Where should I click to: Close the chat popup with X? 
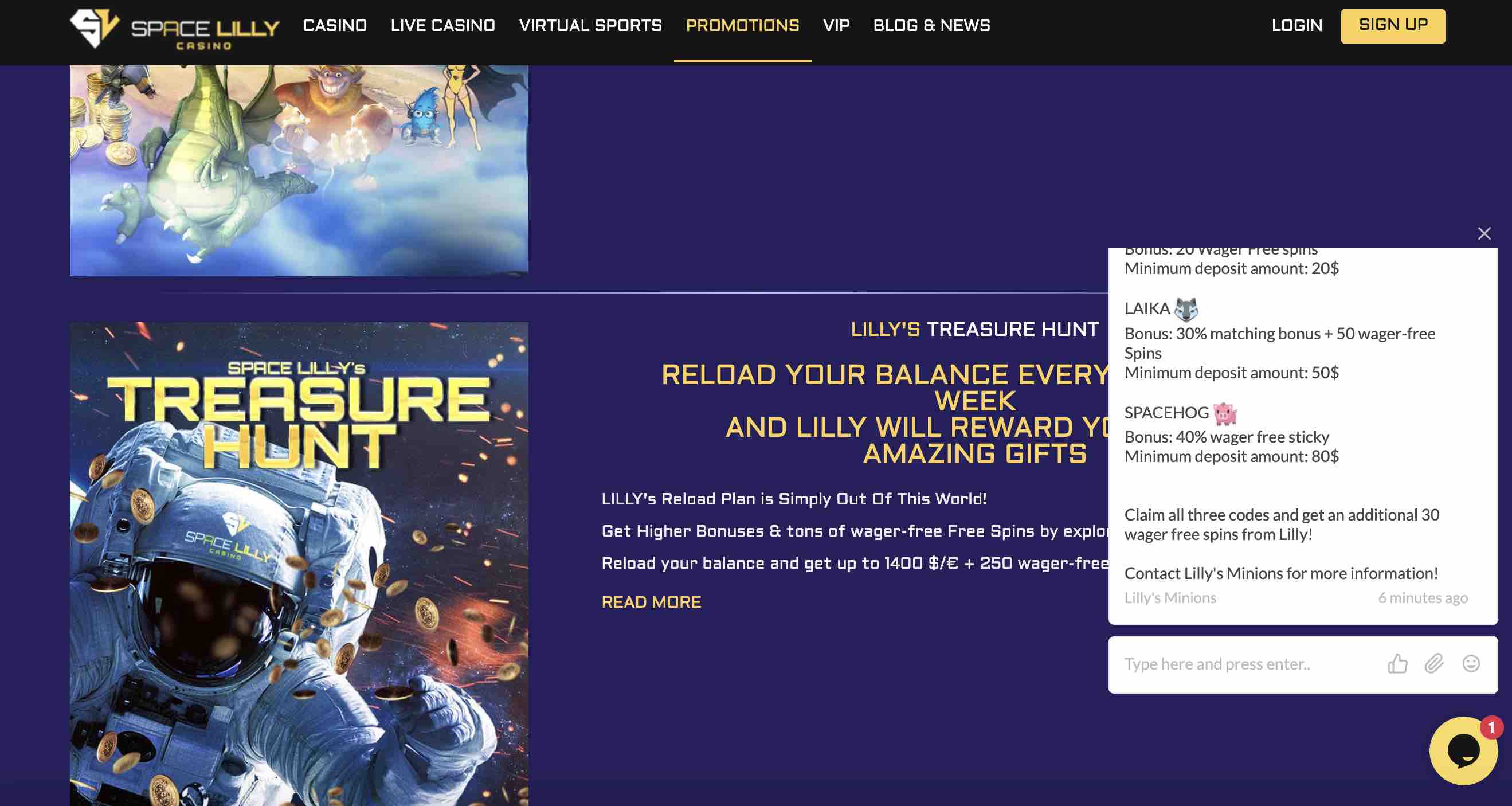point(1484,234)
